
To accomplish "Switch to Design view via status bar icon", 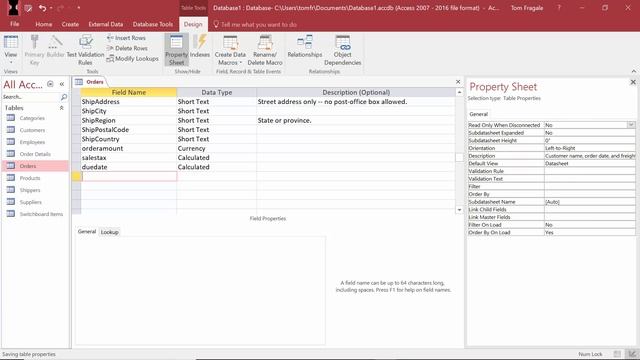I will point(632,354).
